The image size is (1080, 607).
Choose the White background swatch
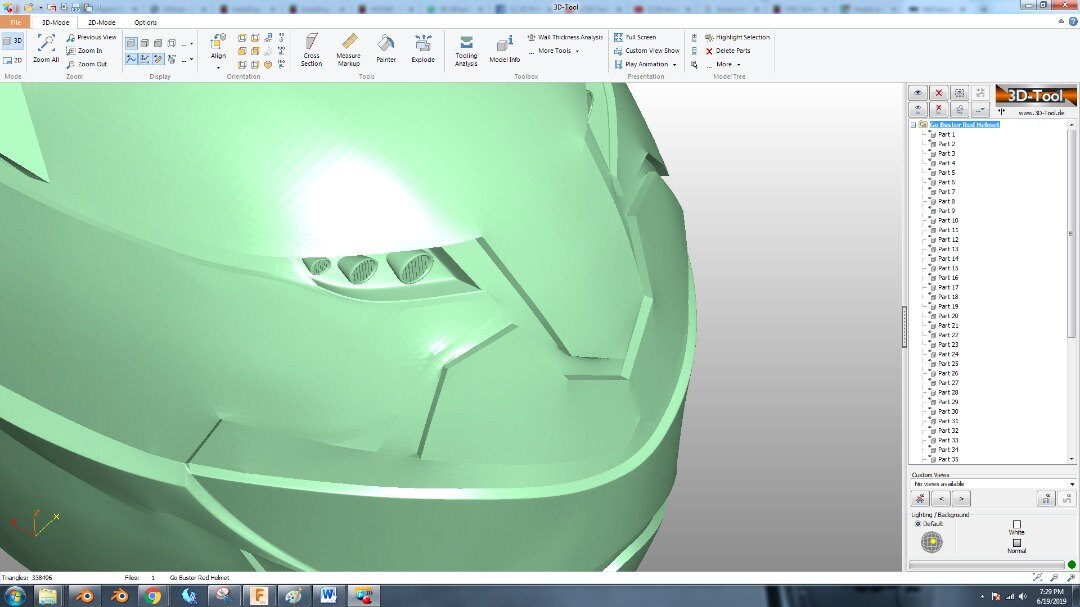[1017, 524]
